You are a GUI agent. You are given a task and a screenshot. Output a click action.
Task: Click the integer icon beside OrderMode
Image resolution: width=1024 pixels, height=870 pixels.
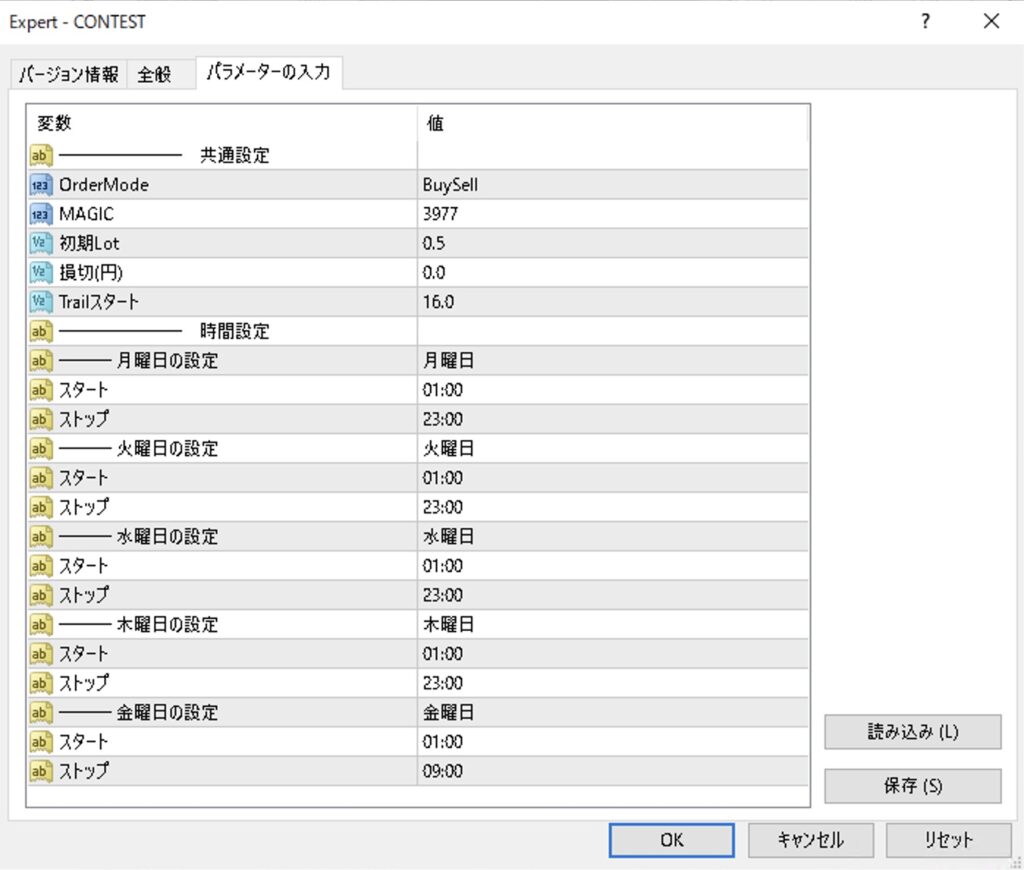tap(41, 185)
